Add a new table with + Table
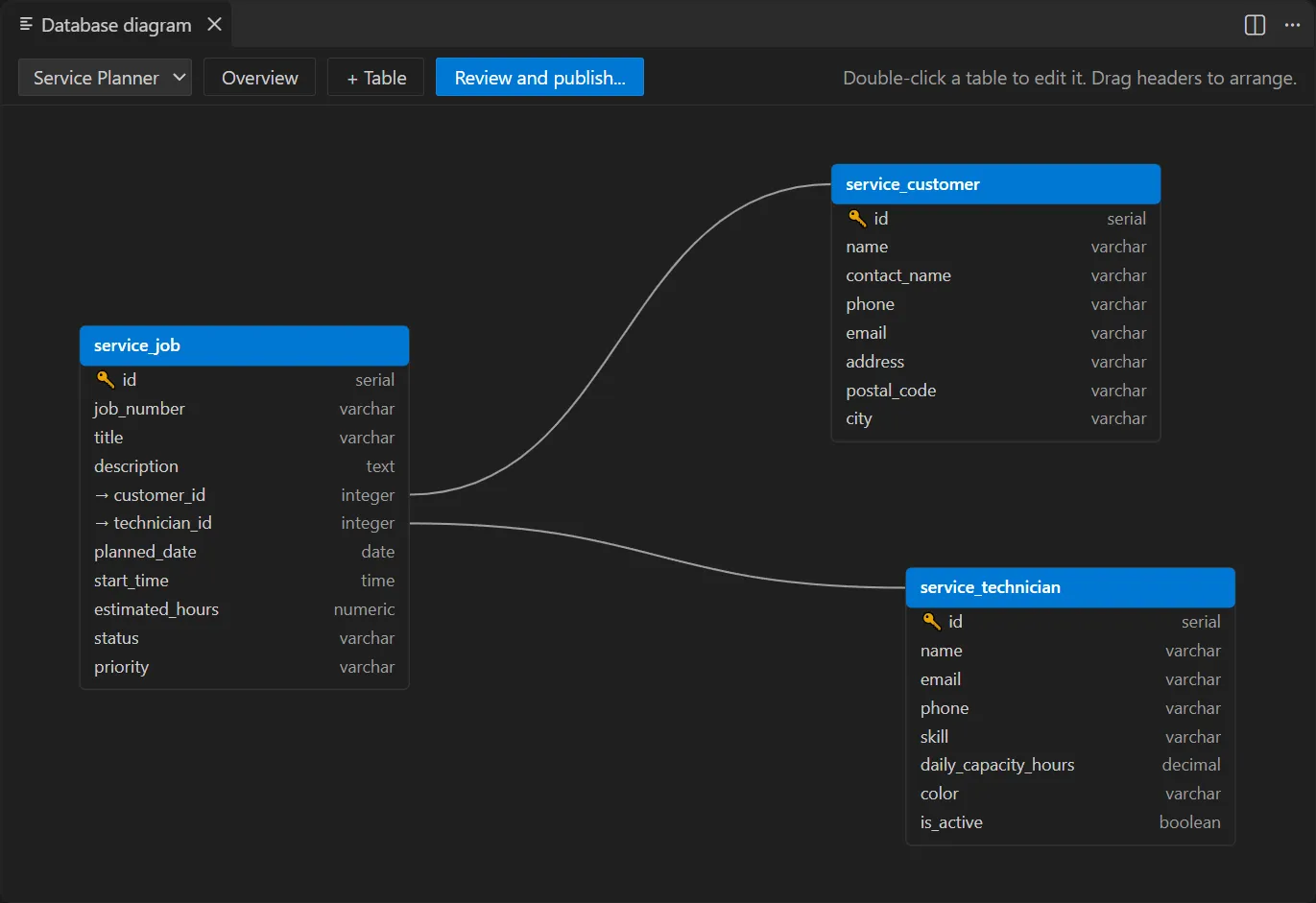This screenshot has width=1316, height=903. pos(376,78)
